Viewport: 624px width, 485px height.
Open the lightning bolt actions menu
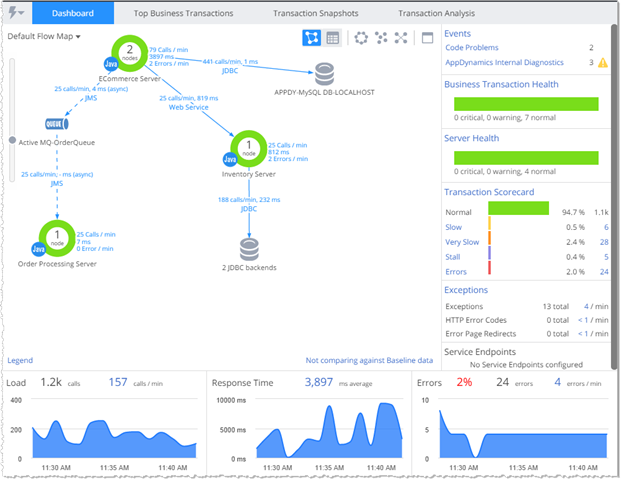tap(16, 13)
